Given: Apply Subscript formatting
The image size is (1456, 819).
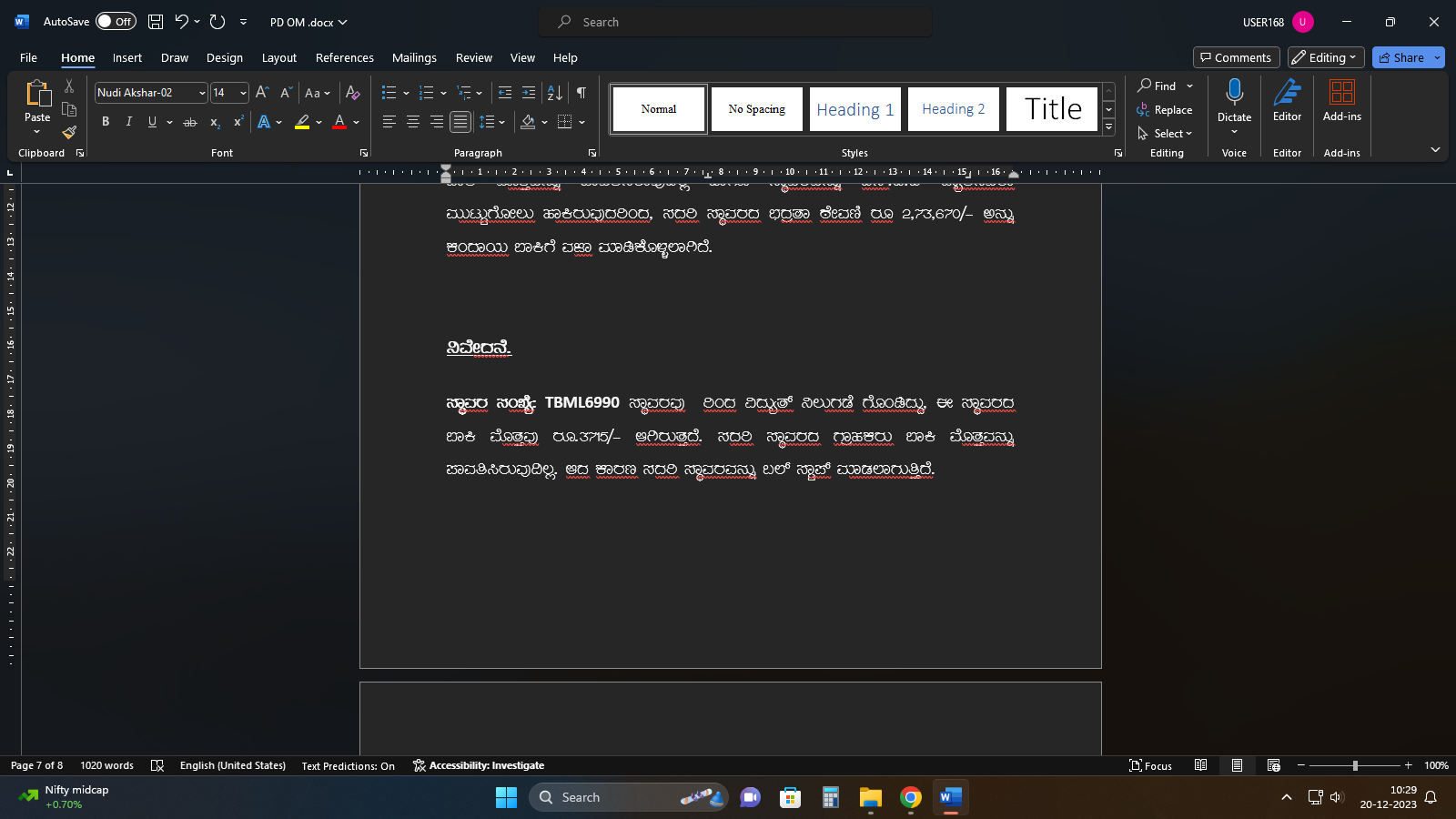Looking at the screenshot, I should pyautogui.click(x=215, y=122).
